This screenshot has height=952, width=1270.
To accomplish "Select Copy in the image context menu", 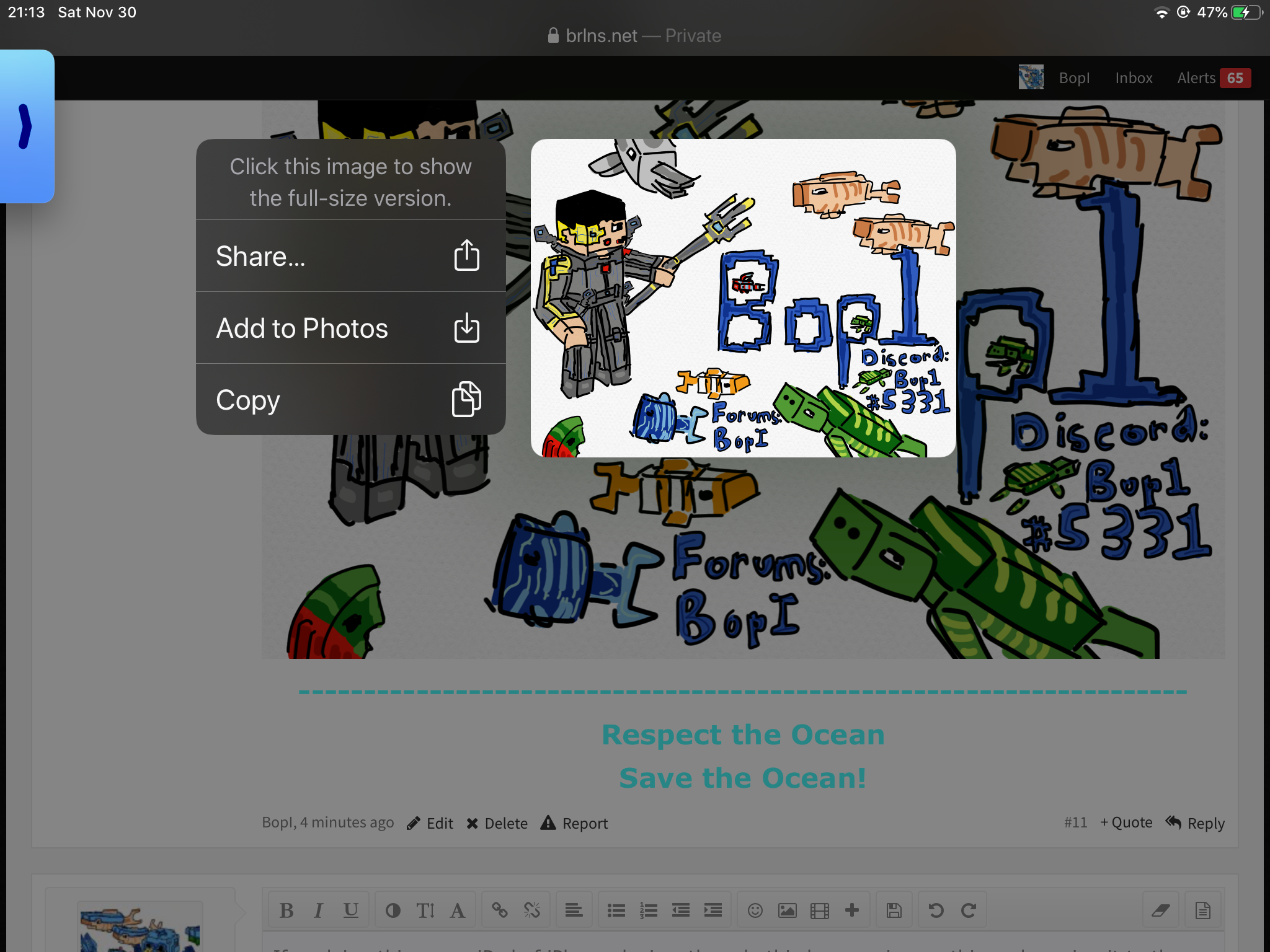I will (x=351, y=400).
